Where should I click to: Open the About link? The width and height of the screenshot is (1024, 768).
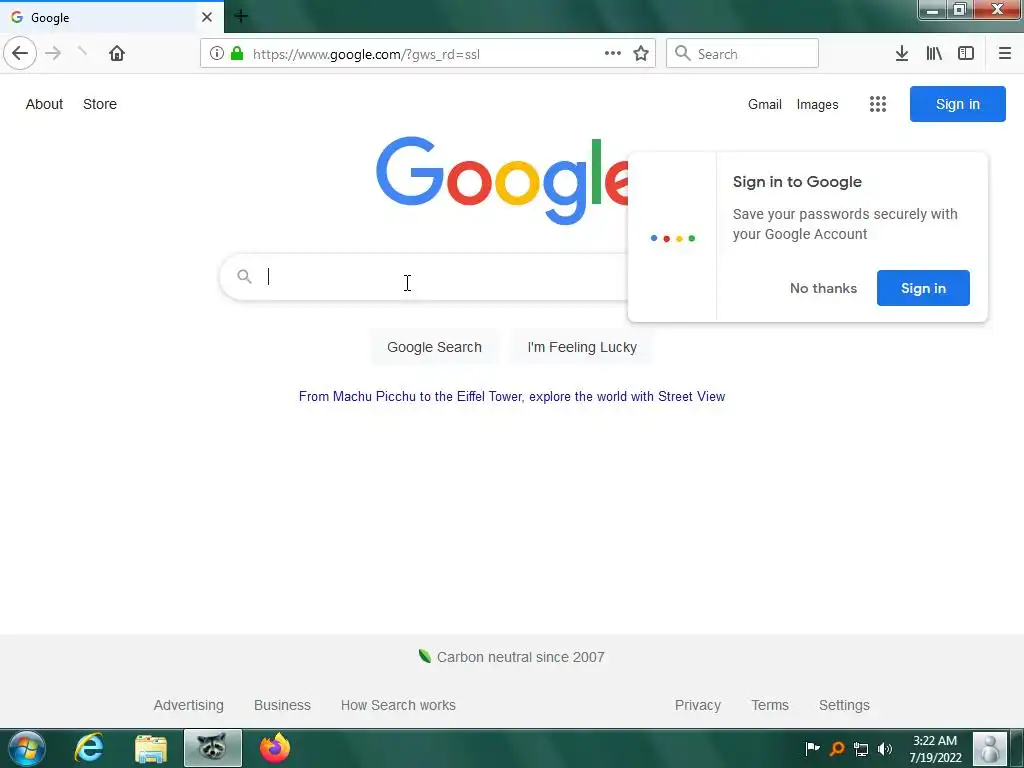(44, 104)
